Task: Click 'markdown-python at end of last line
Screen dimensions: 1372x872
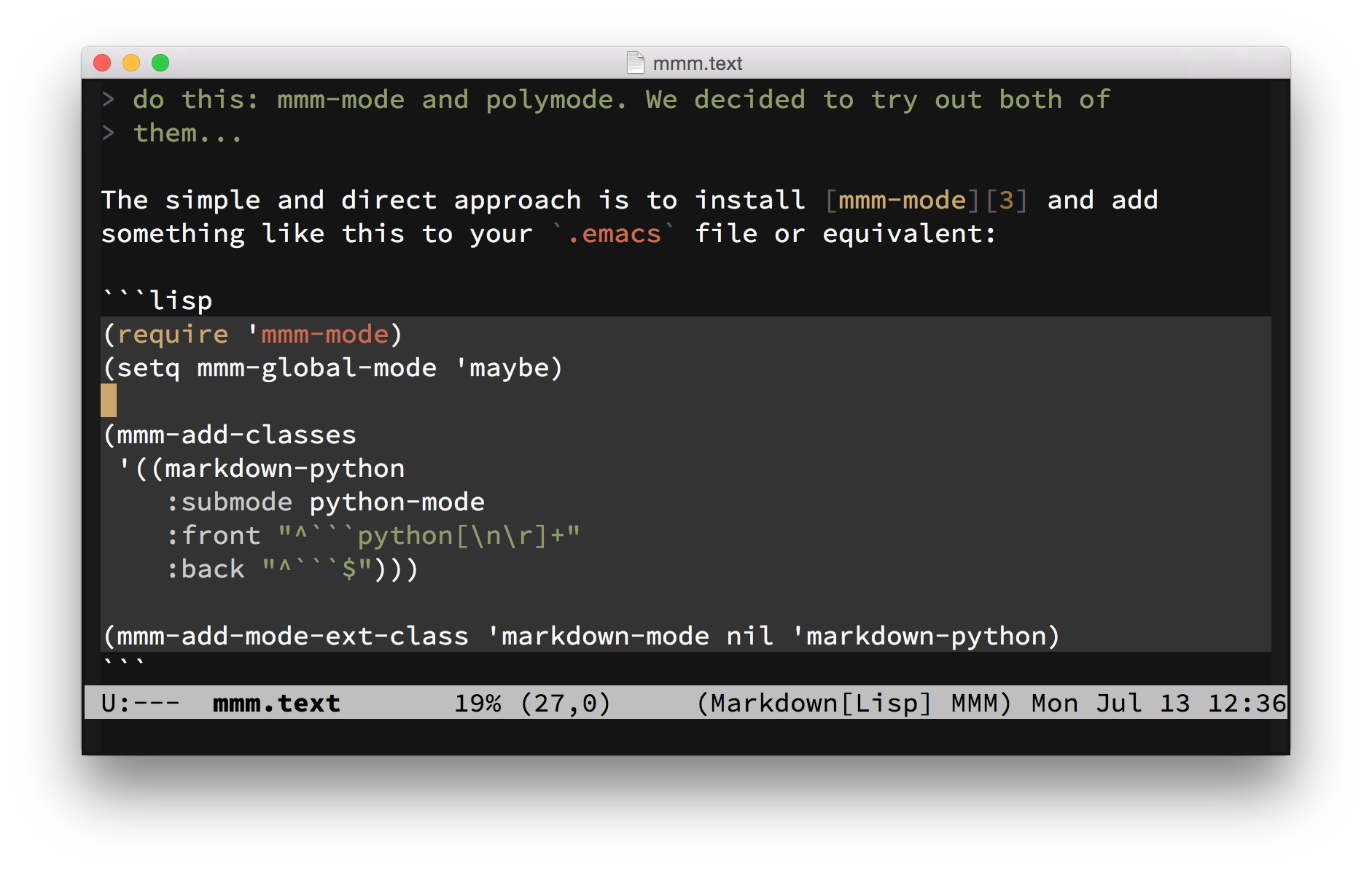Action: pos(919,636)
